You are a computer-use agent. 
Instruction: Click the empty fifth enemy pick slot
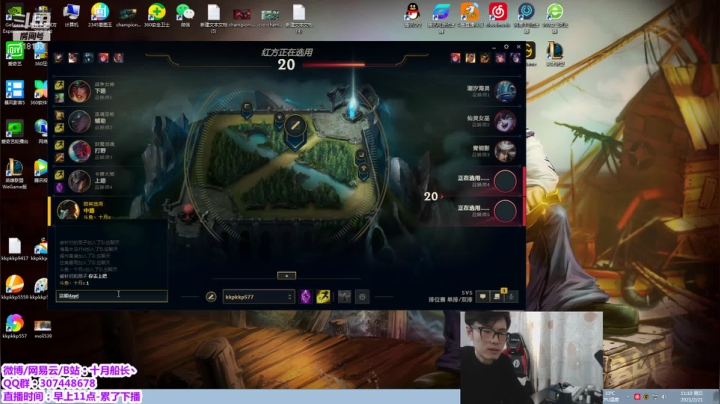[x=505, y=211]
